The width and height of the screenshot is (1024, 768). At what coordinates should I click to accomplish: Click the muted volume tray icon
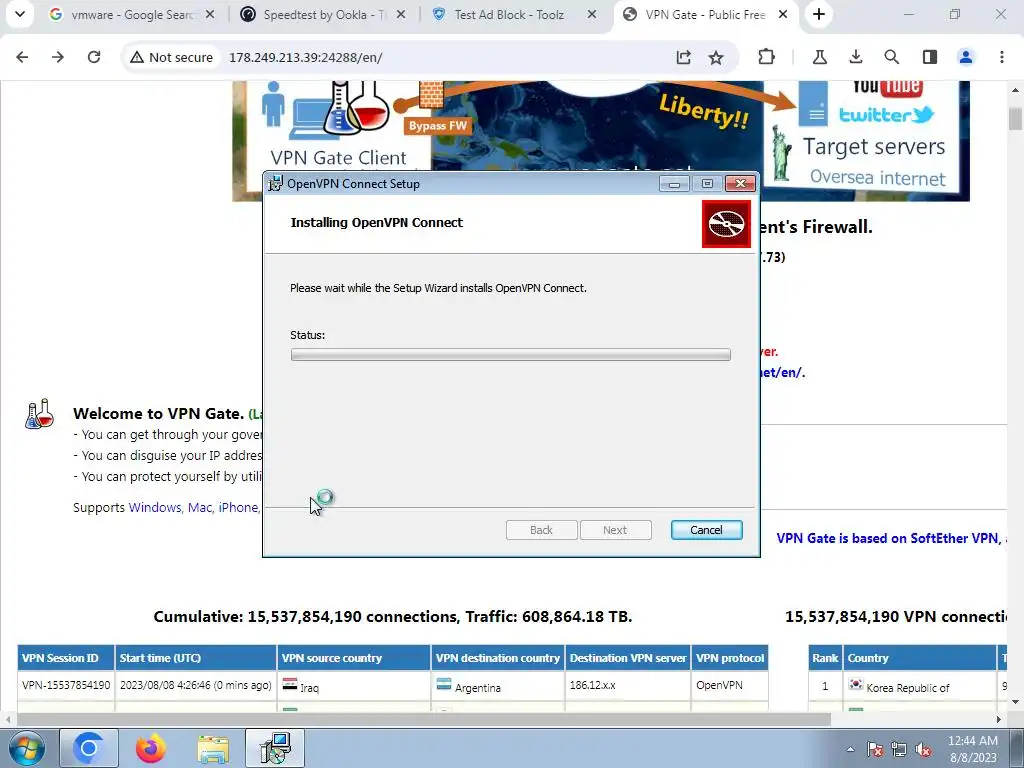tap(923, 749)
